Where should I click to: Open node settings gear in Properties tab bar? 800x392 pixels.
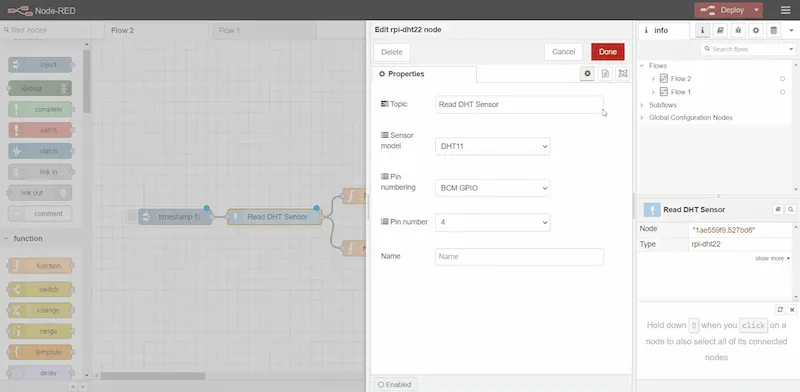pos(587,74)
